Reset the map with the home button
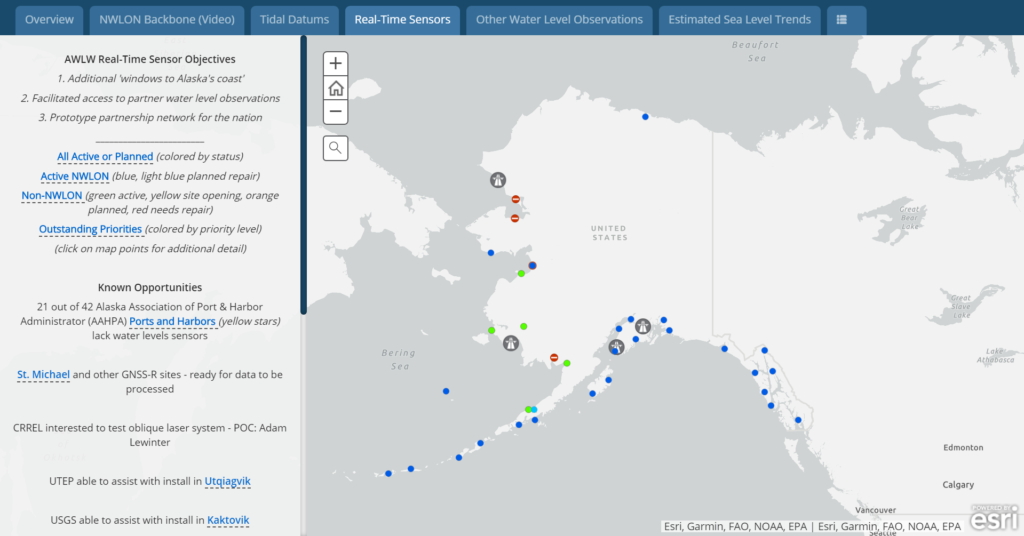1024x536 pixels. point(335,88)
